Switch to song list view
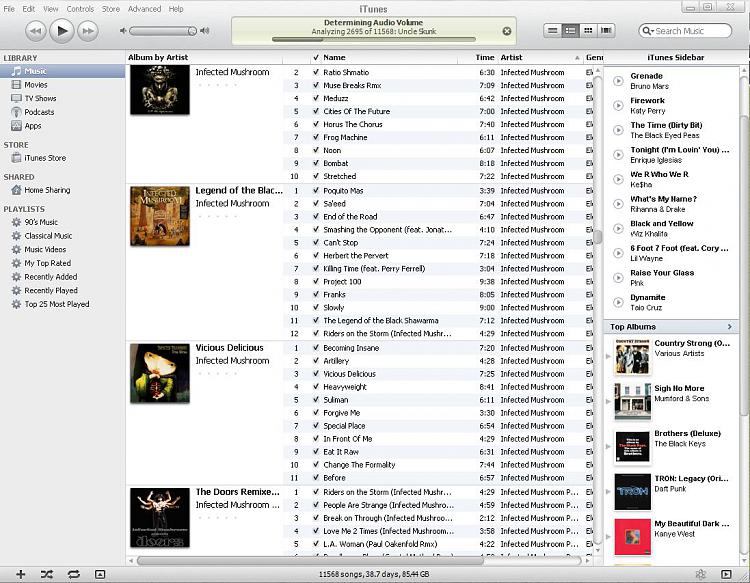Screen dimensions: 750x583 pyautogui.click(x=552, y=31)
